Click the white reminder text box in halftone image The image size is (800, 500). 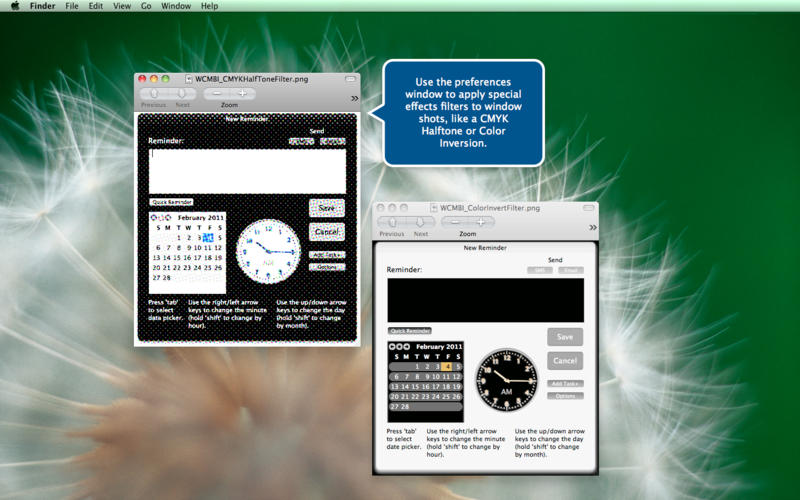tap(247, 171)
